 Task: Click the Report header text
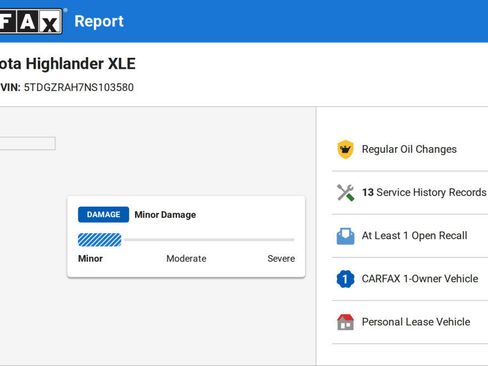pyautogui.click(x=99, y=22)
